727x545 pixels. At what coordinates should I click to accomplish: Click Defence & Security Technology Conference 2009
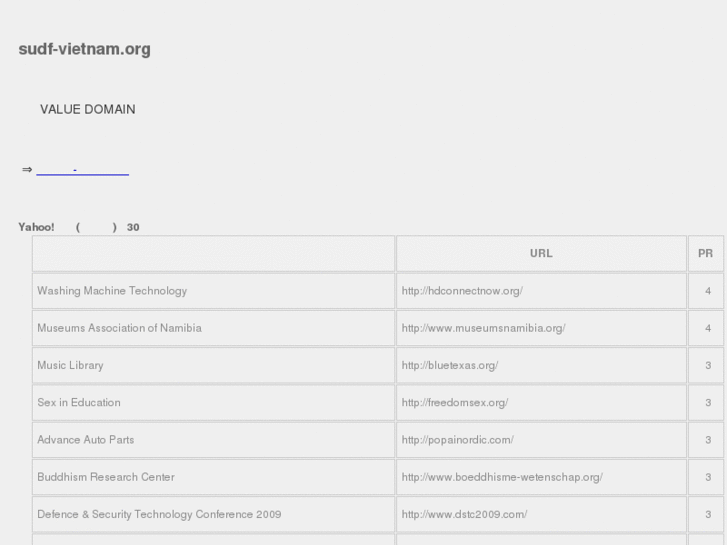pyautogui.click(x=159, y=514)
